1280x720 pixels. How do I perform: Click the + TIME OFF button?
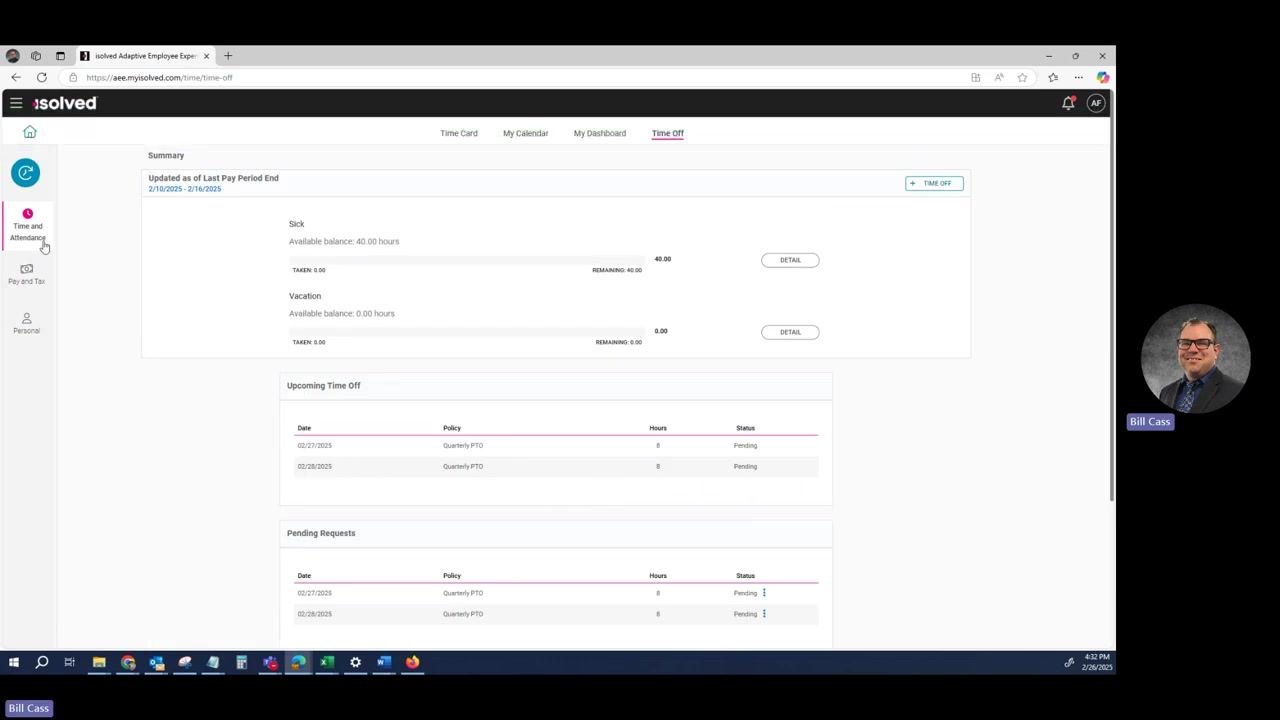(x=934, y=183)
